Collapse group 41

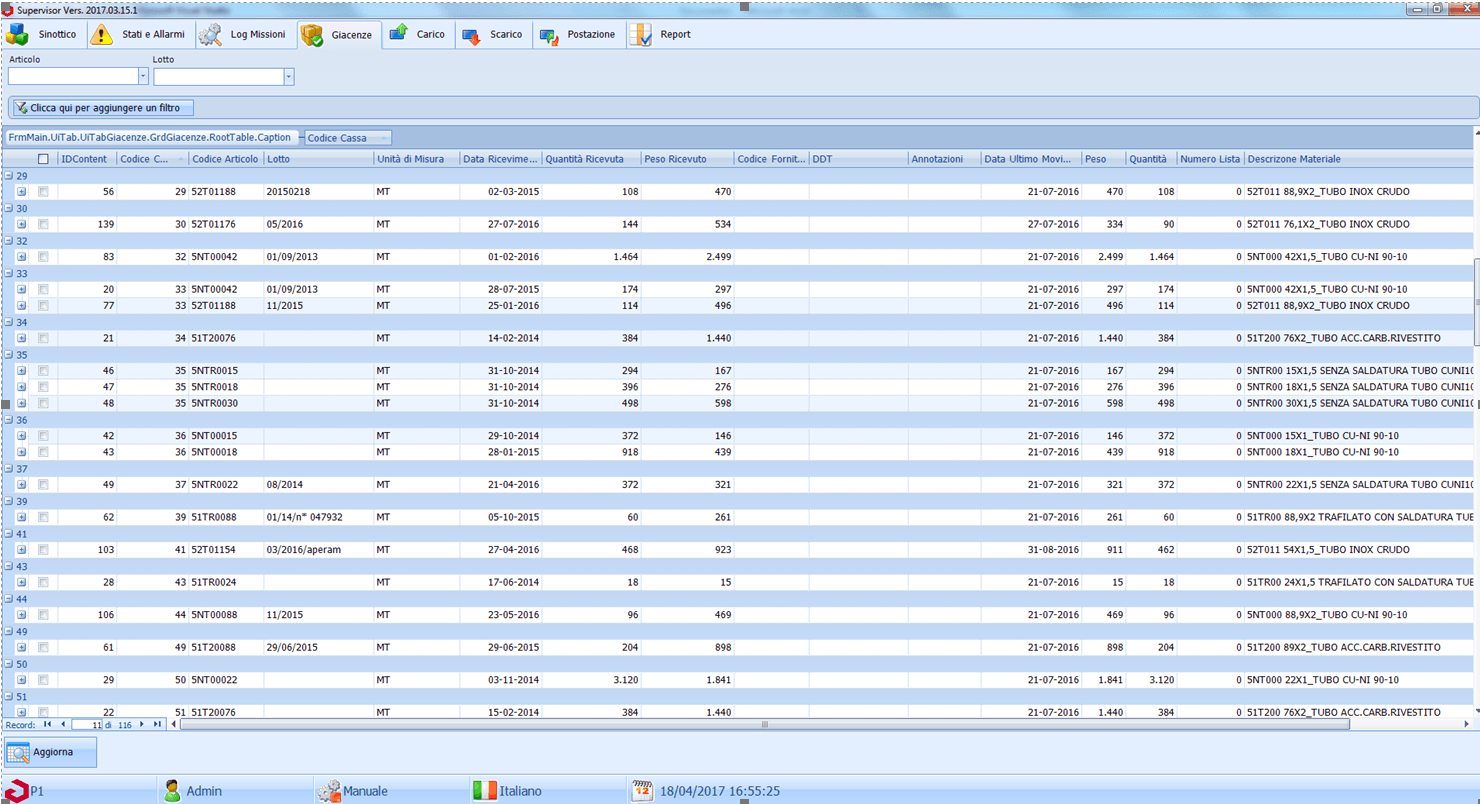[9, 534]
